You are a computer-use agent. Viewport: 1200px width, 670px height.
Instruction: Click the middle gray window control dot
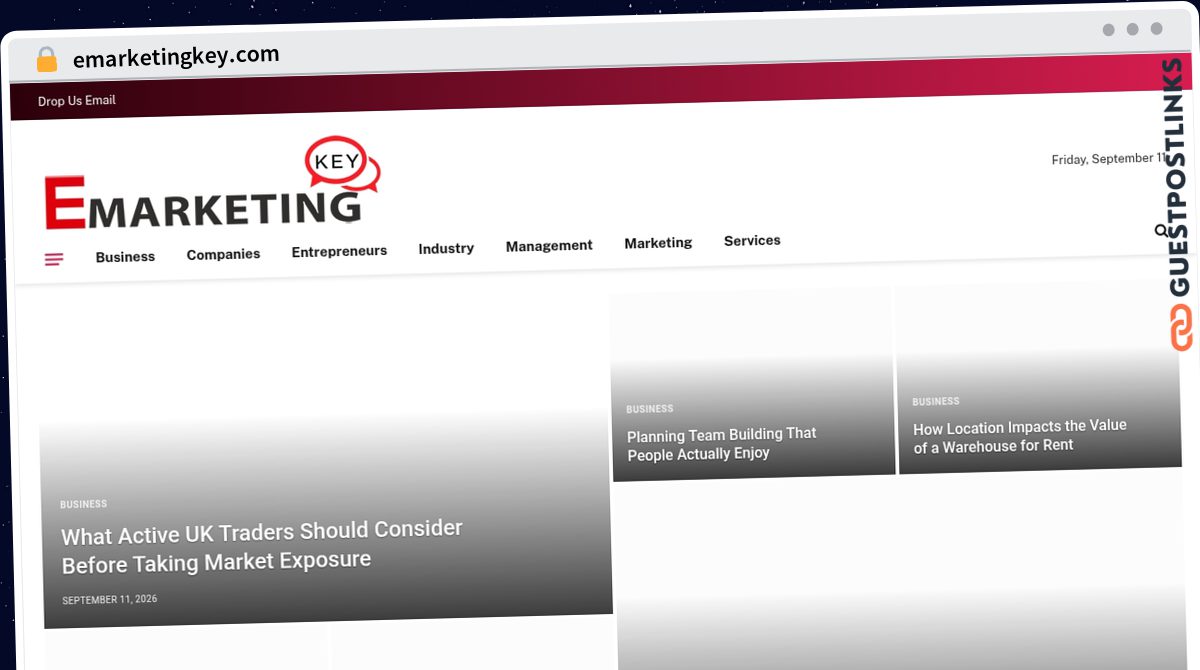pyautogui.click(x=1132, y=29)
